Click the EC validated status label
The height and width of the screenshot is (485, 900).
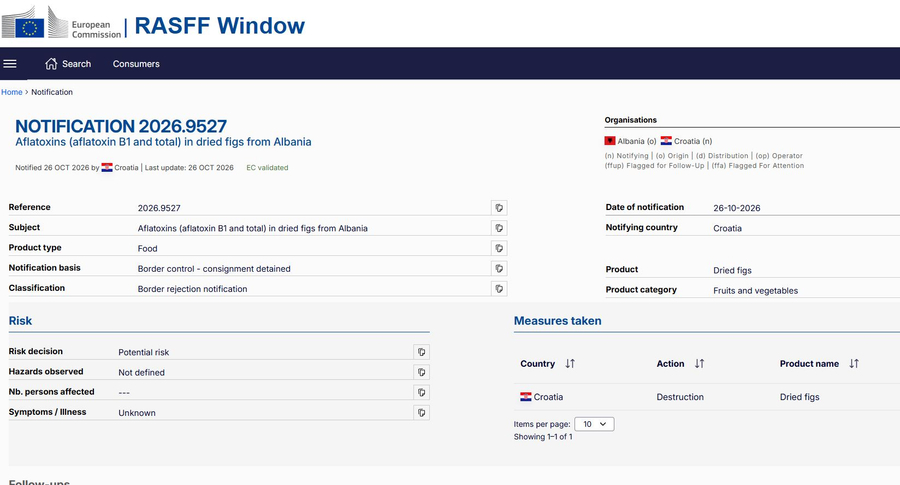pos(267,168)
